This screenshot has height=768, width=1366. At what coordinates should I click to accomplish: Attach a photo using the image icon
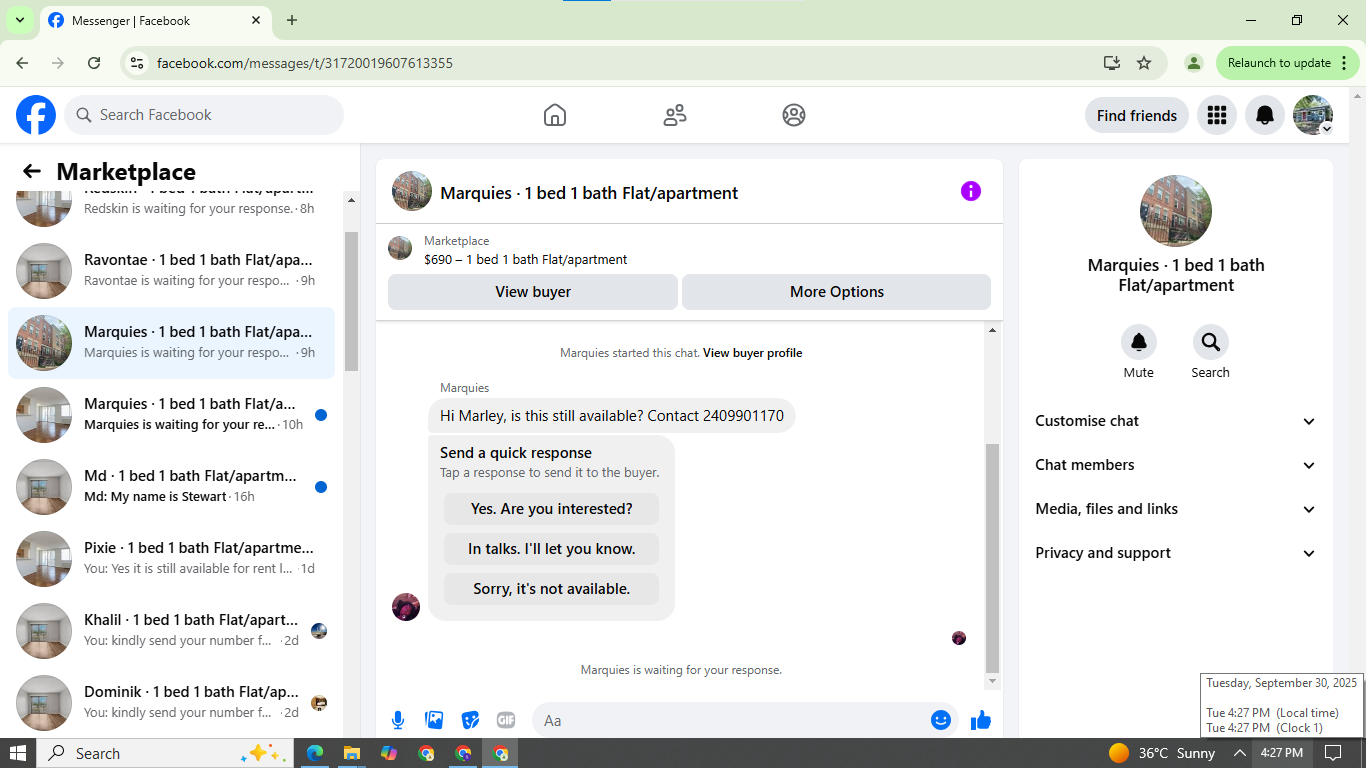pos(434,720)
